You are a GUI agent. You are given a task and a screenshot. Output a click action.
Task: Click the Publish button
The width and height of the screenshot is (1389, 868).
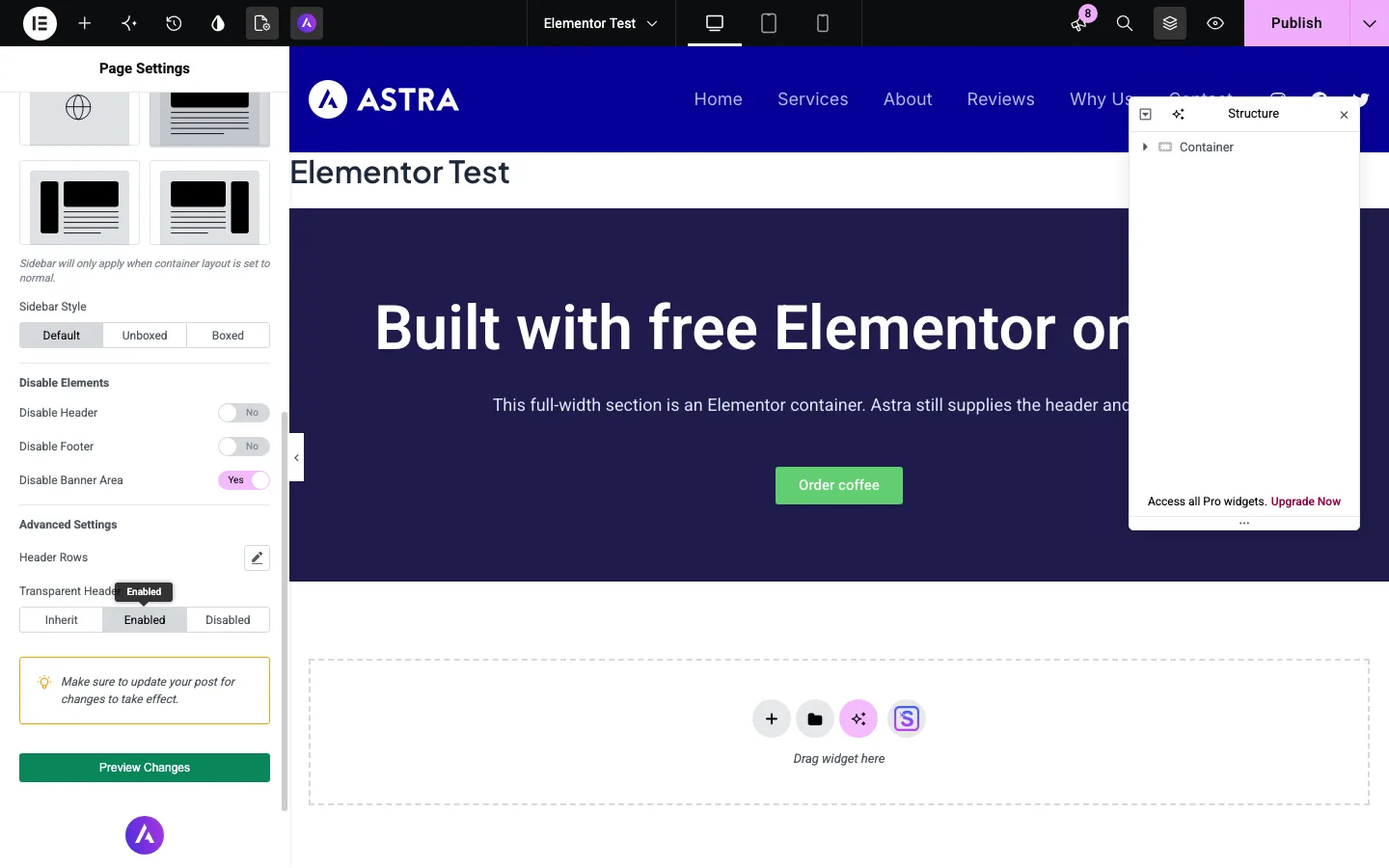(x=1296, y=23)
